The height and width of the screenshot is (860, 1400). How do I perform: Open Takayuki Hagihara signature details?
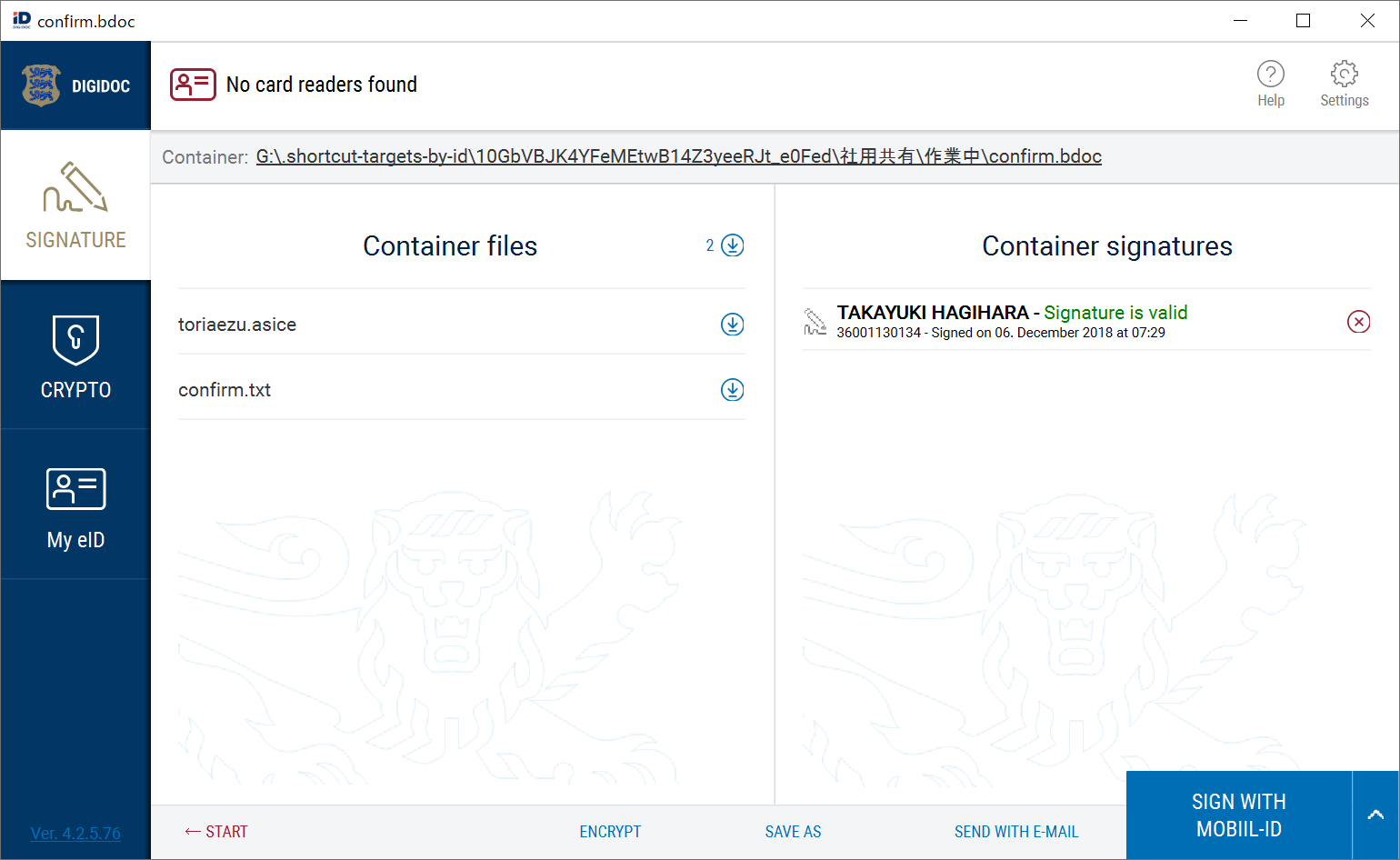(1086, 321)
